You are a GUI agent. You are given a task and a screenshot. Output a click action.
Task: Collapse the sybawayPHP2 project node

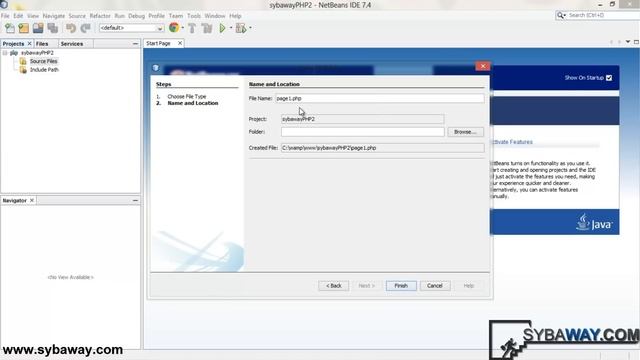(x=5, y=53)
